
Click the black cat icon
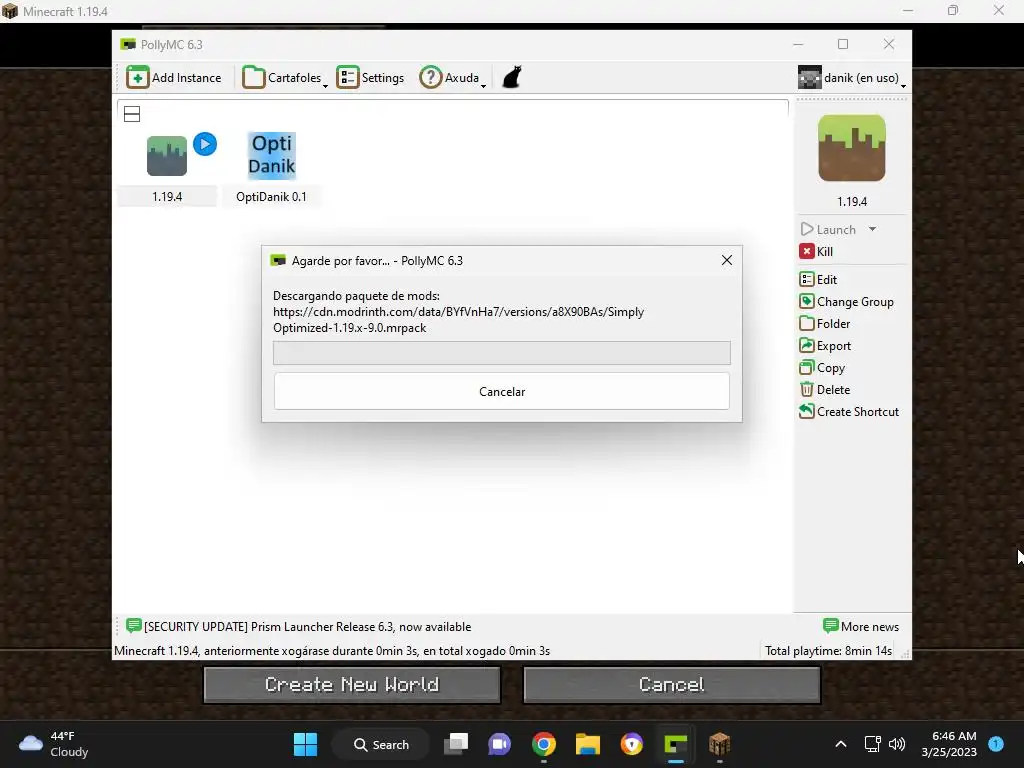pyautogui.click(x=512, y=77)
